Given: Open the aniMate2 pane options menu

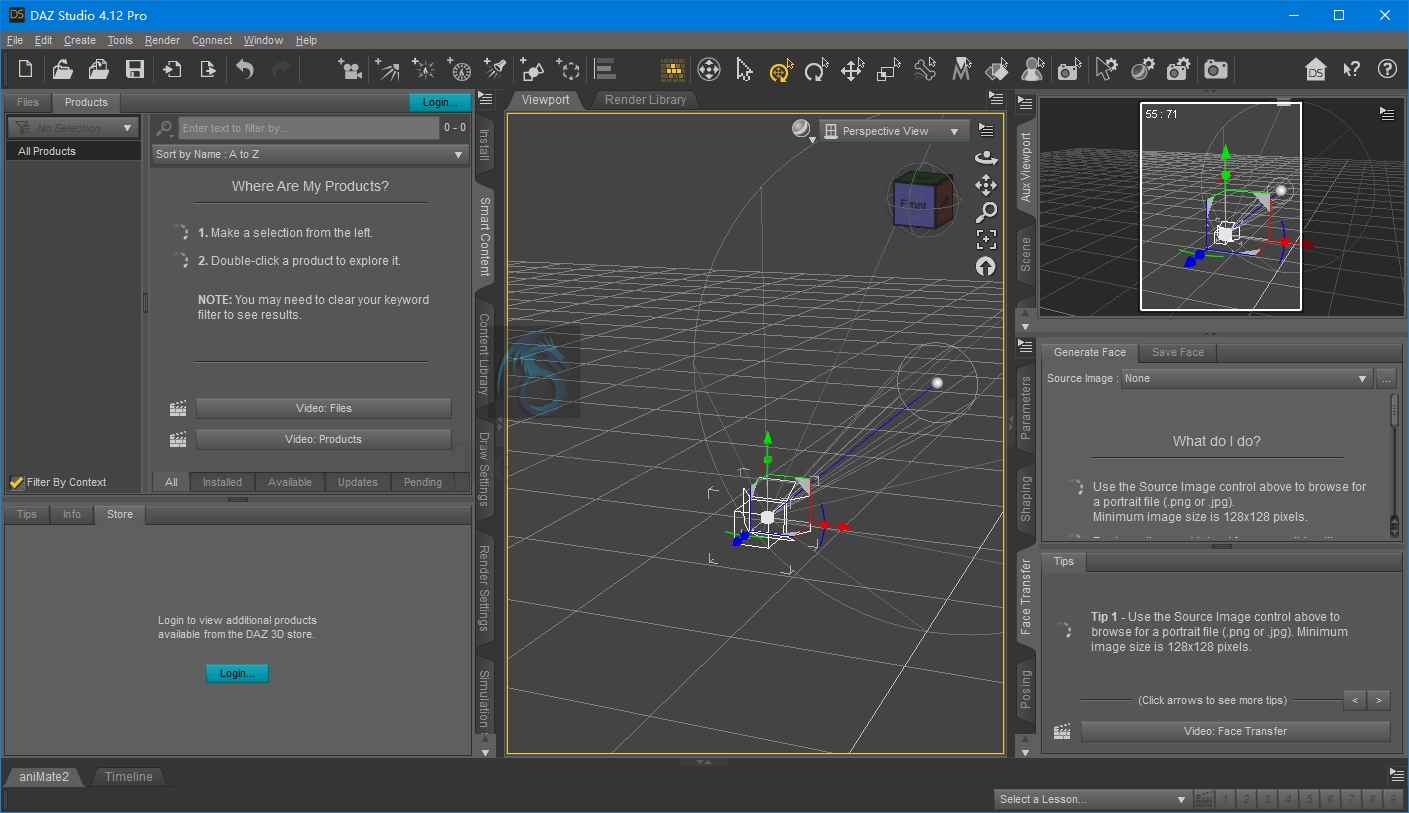Looking at the screenshot, I should point(1396,775).
